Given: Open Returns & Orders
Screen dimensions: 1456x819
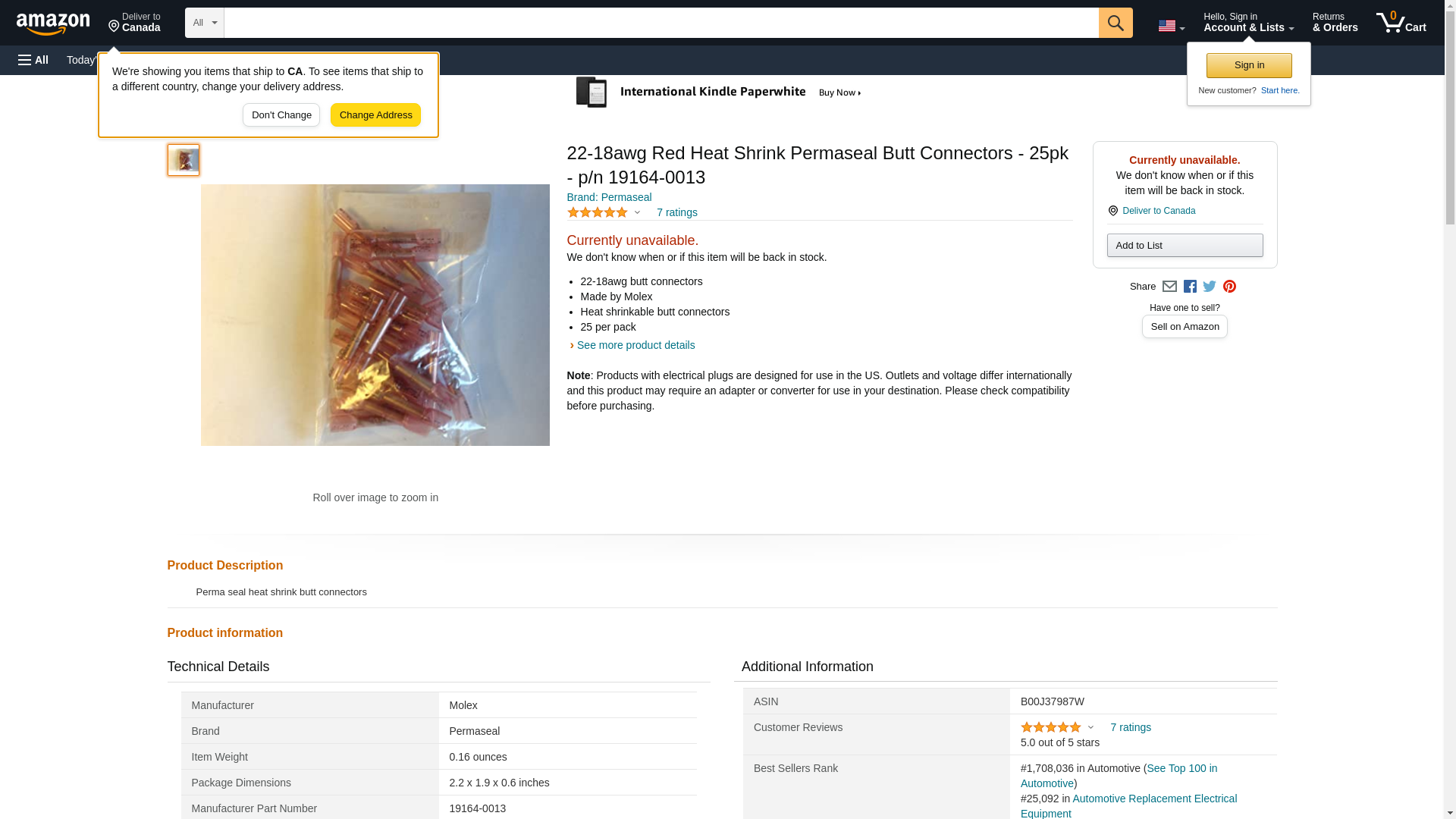Looking at the screenshot, I should 1335,23.
